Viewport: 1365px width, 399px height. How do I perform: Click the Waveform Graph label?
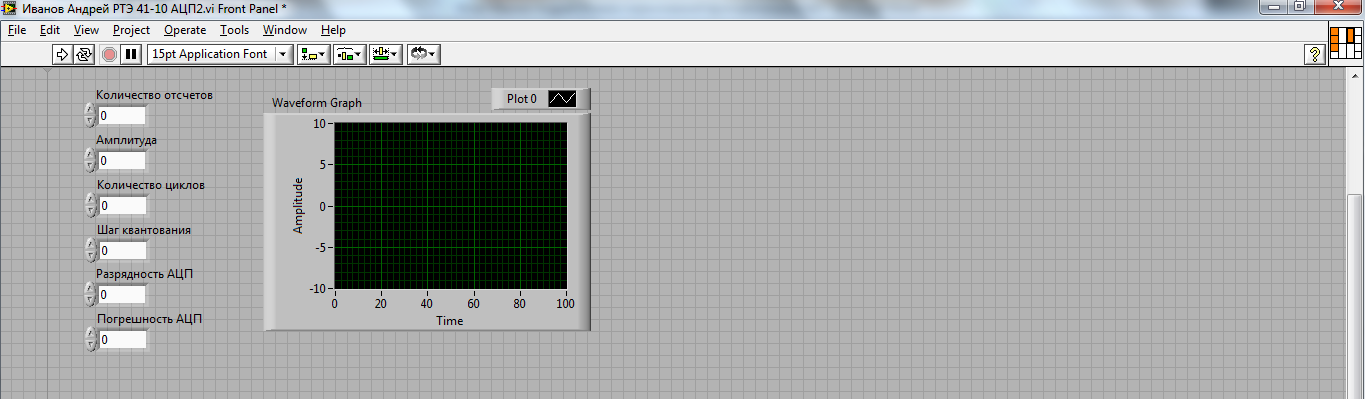point(317,103)
